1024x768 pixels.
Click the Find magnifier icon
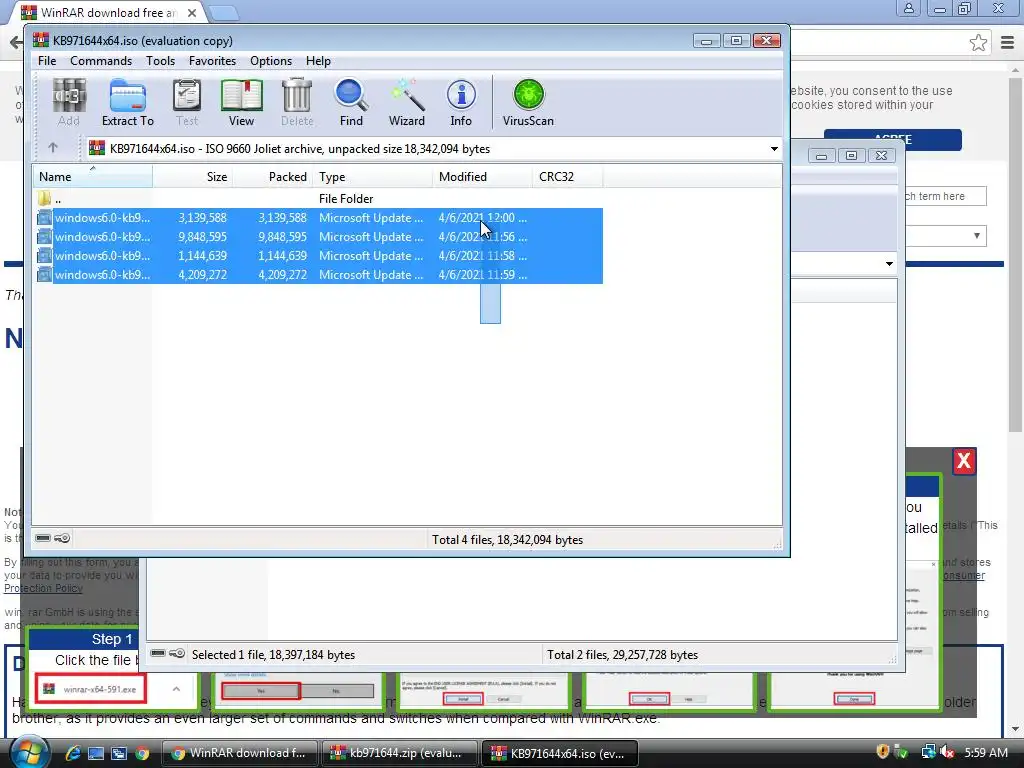tap(351, 102)
